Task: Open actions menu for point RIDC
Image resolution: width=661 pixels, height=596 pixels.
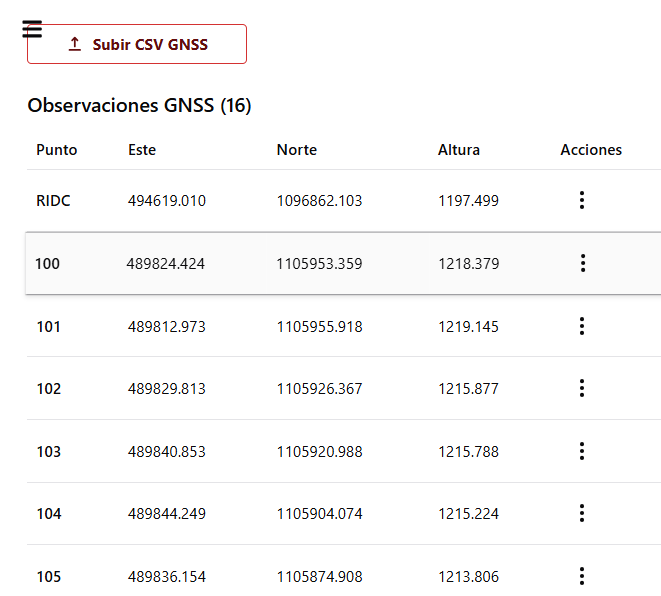Action: pos(582,200)
